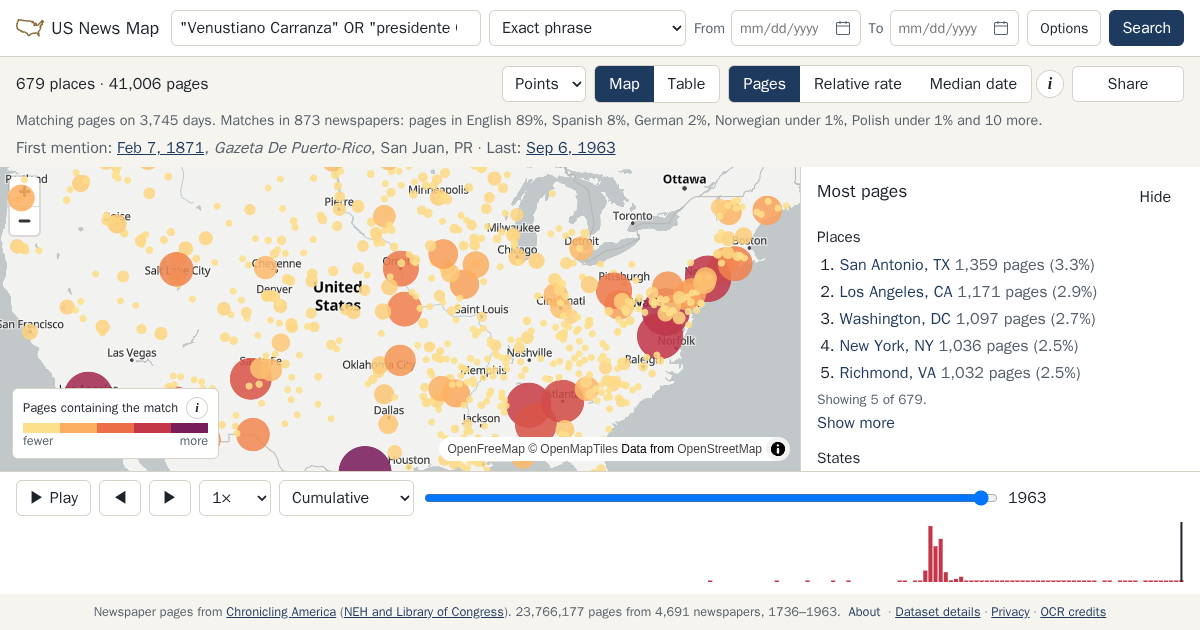Open the From date calendar picker icon
The height and width of the screenshot is (630, 1200).
(x=843, y=28)
